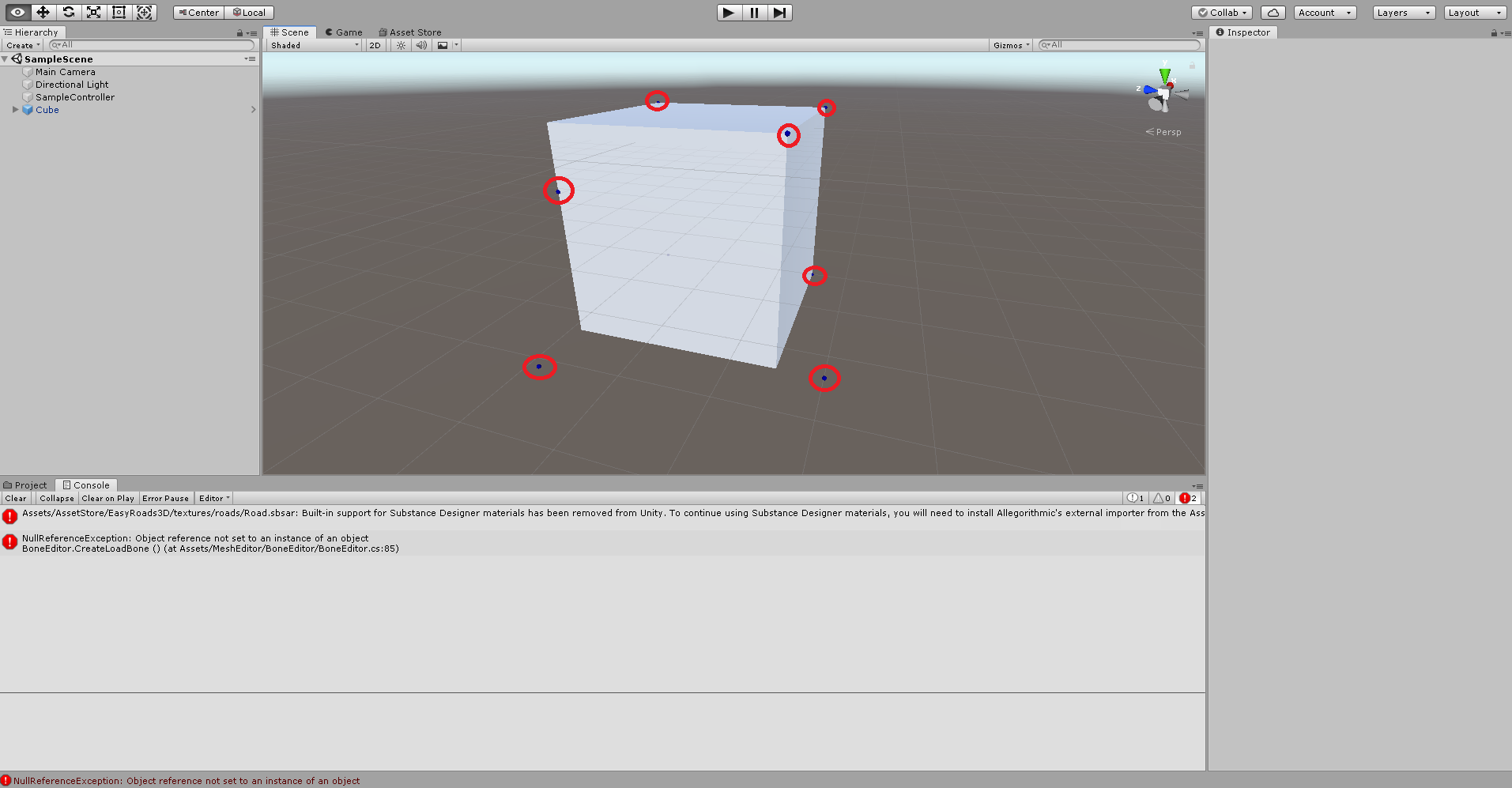Toggle scene effects image icon

(x=443, y=45)
